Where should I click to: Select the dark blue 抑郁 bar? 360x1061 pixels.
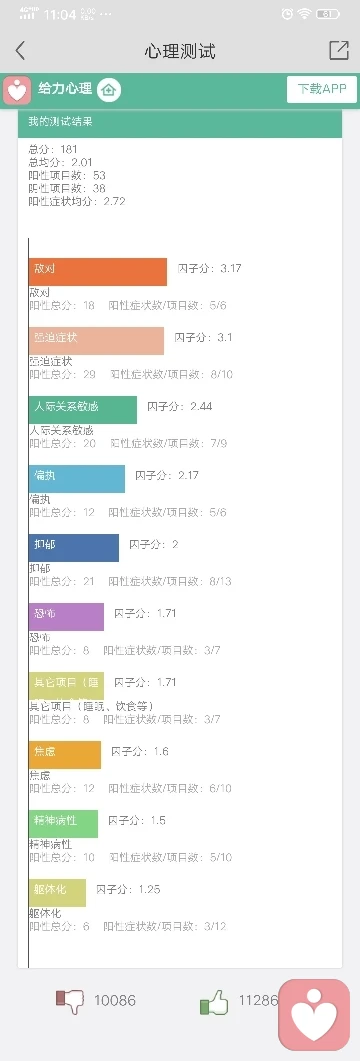pos(74,547)
